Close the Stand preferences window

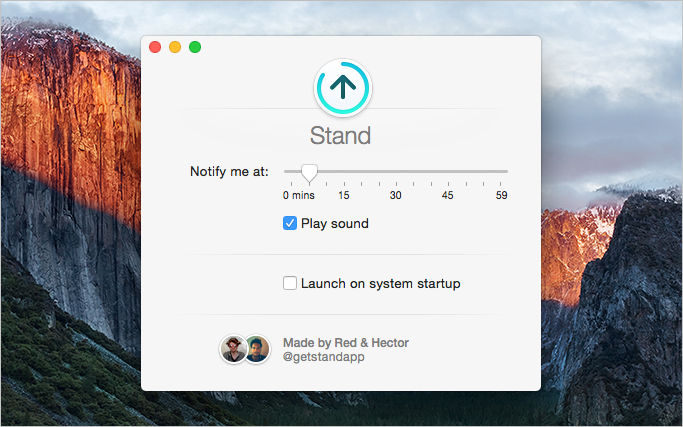155,47
